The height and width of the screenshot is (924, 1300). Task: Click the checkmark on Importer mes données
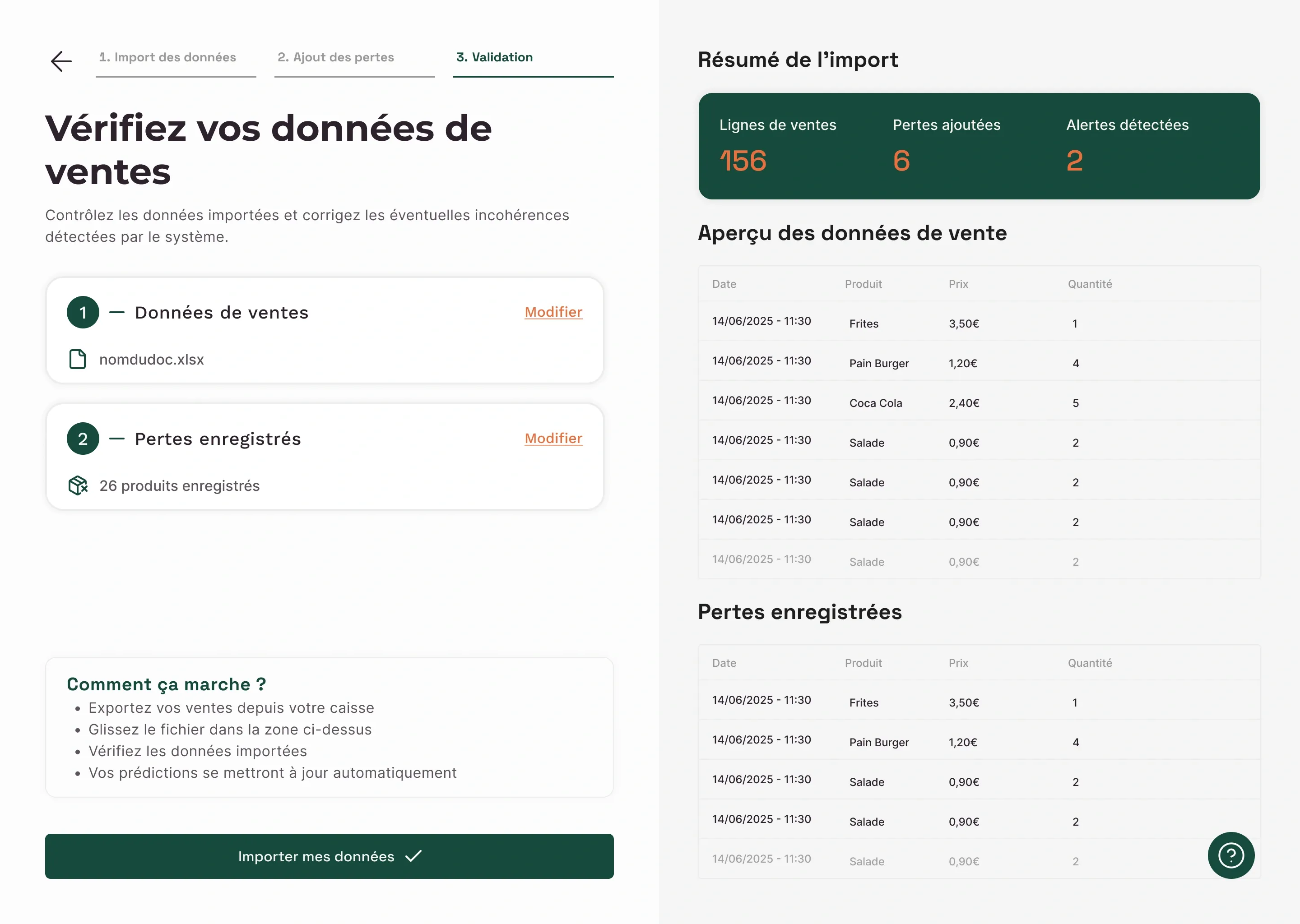(x=413, y=856)
